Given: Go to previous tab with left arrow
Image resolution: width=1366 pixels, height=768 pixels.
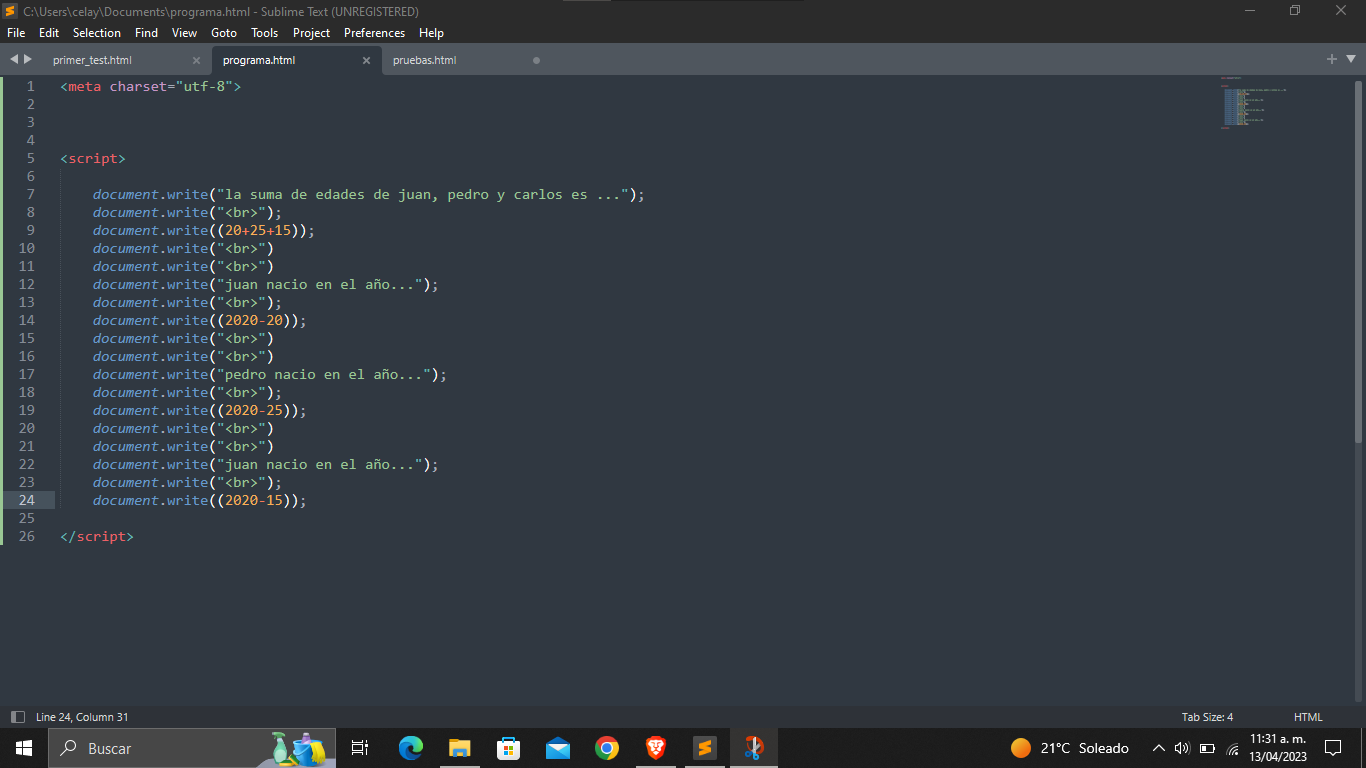Looking at the screenshot, I should pyautogui.click(x=14, y=60).
